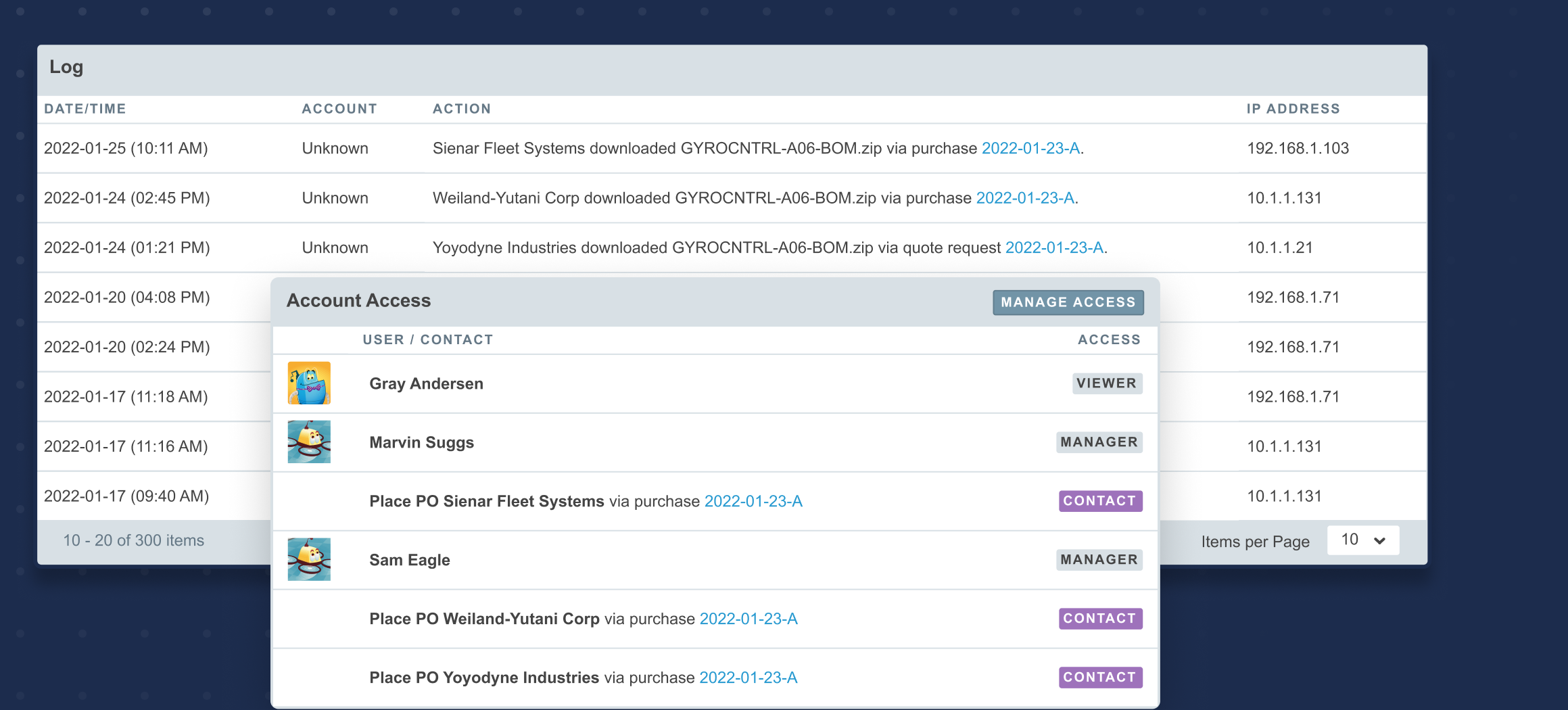Click the VIEWER badge for Gray Andersen

click(1107, 383)
